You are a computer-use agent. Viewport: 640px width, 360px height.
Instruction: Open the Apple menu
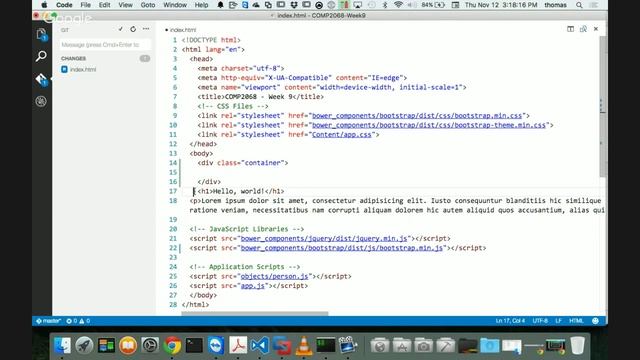[44, 5]
